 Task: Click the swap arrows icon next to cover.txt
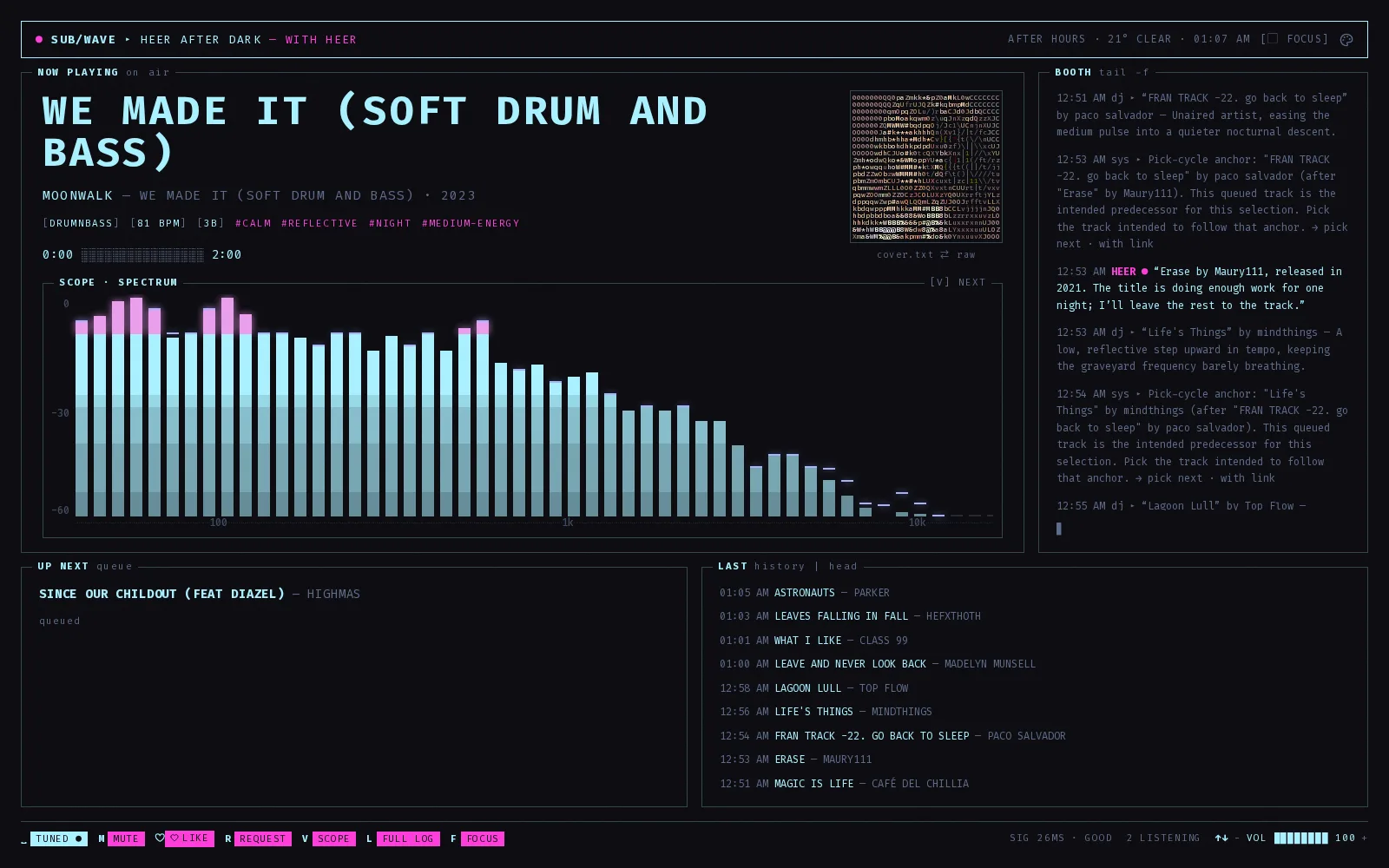point(945,254)
